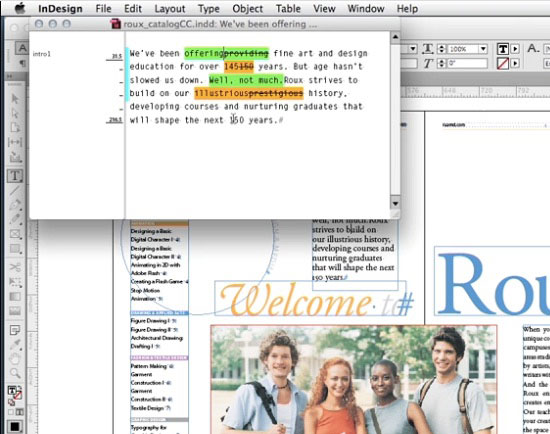550x434 pixels.
Task: Open the InDesign application menu
Action: pyautogui.click(x=60, y=8)
